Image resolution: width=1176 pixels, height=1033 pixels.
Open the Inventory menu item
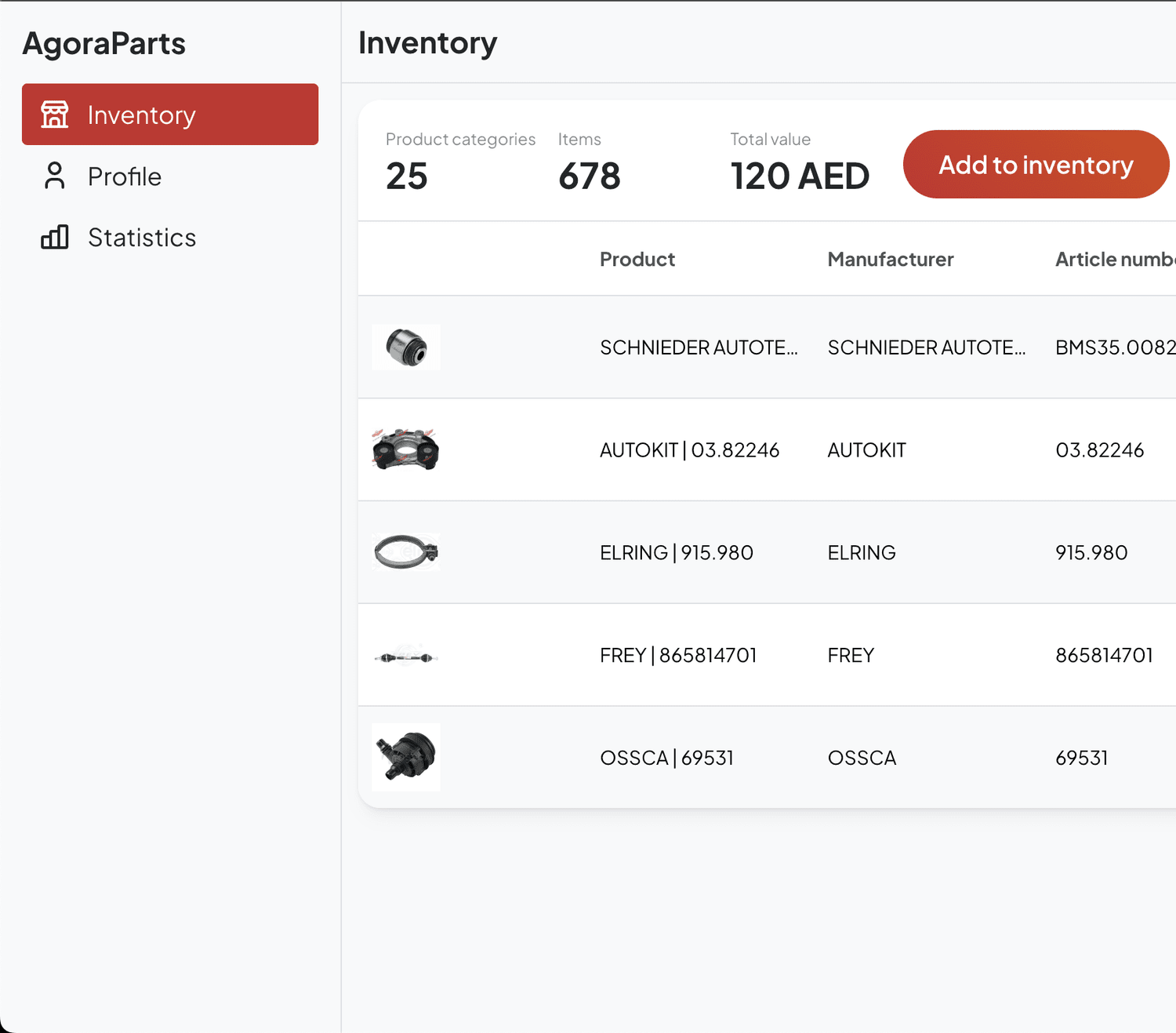pos(170,115)
